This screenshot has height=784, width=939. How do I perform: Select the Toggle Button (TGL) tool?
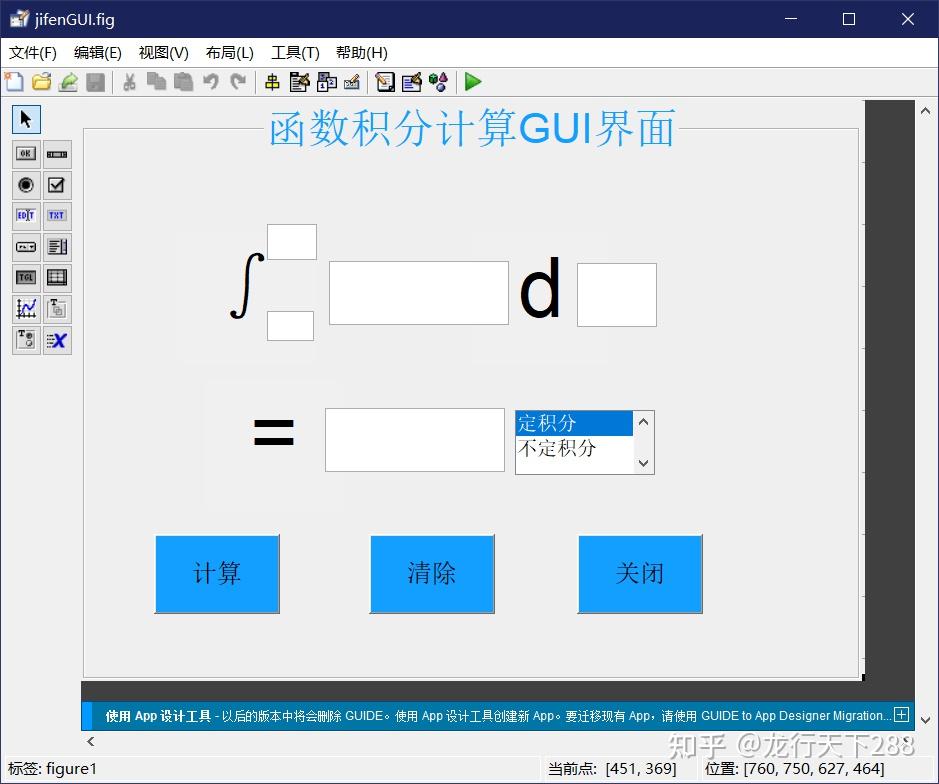click(x=26, y=277)
